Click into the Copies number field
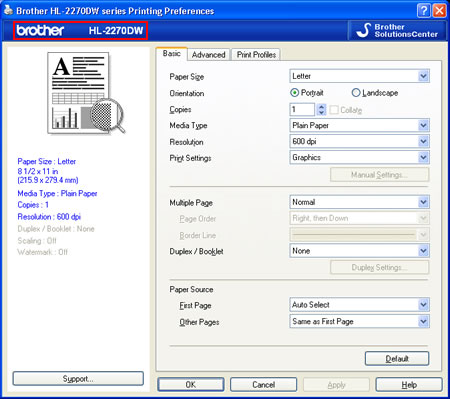Image resolution: width=450 pixels, height=399 pixels. tap(302, 109)
